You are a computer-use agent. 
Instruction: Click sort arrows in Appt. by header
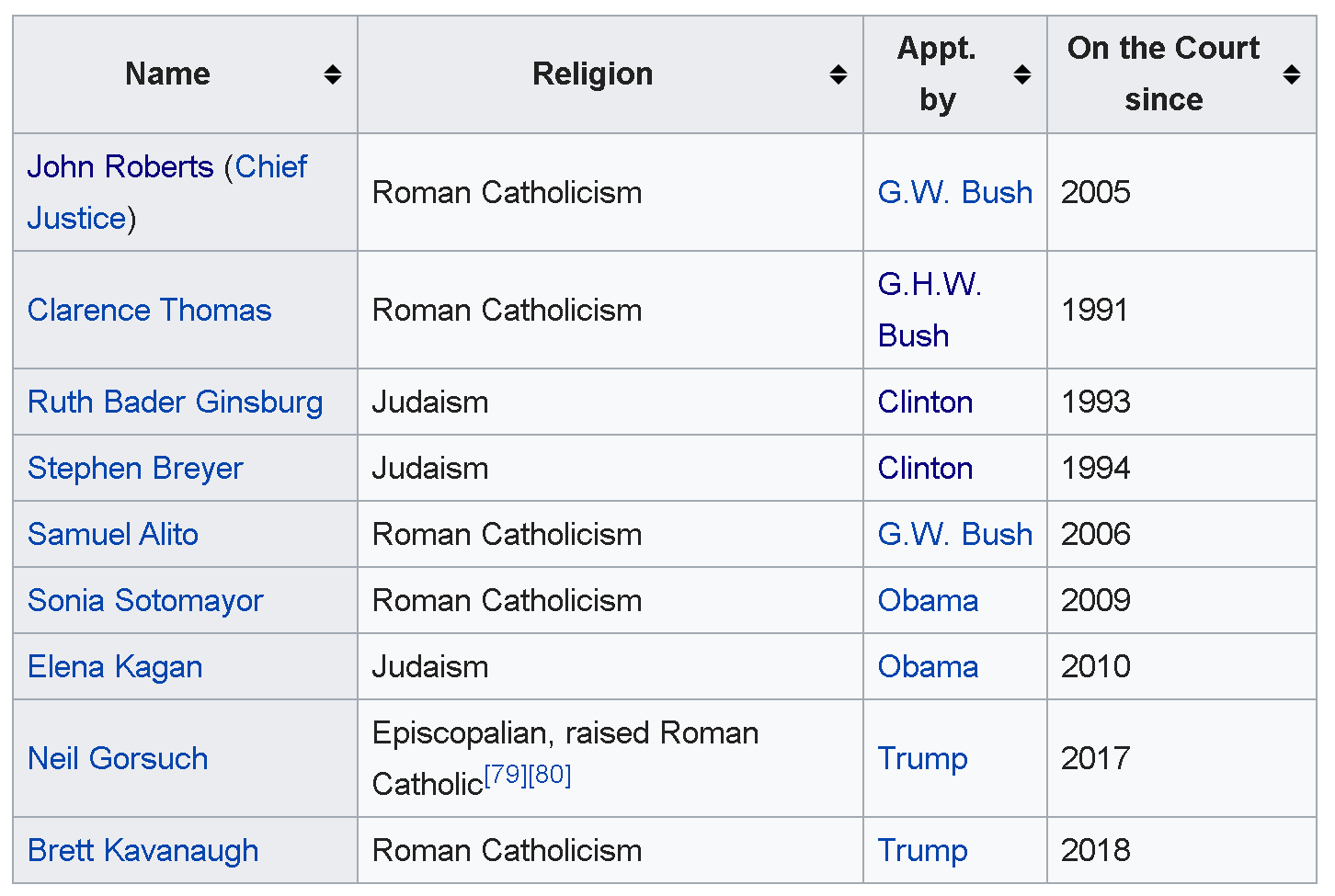coord(1021,74)
